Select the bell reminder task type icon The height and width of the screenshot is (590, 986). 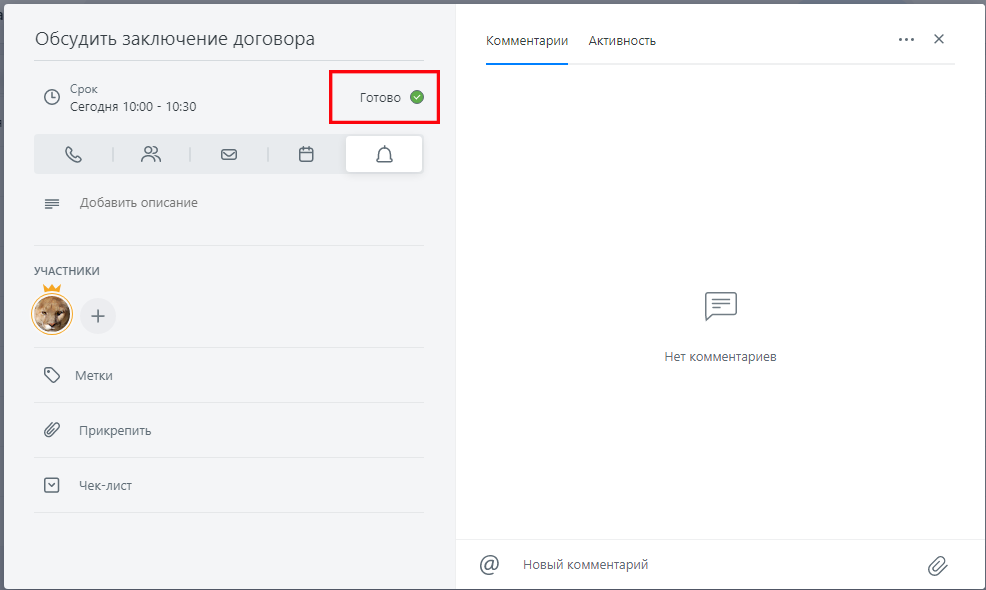point(384,154)
